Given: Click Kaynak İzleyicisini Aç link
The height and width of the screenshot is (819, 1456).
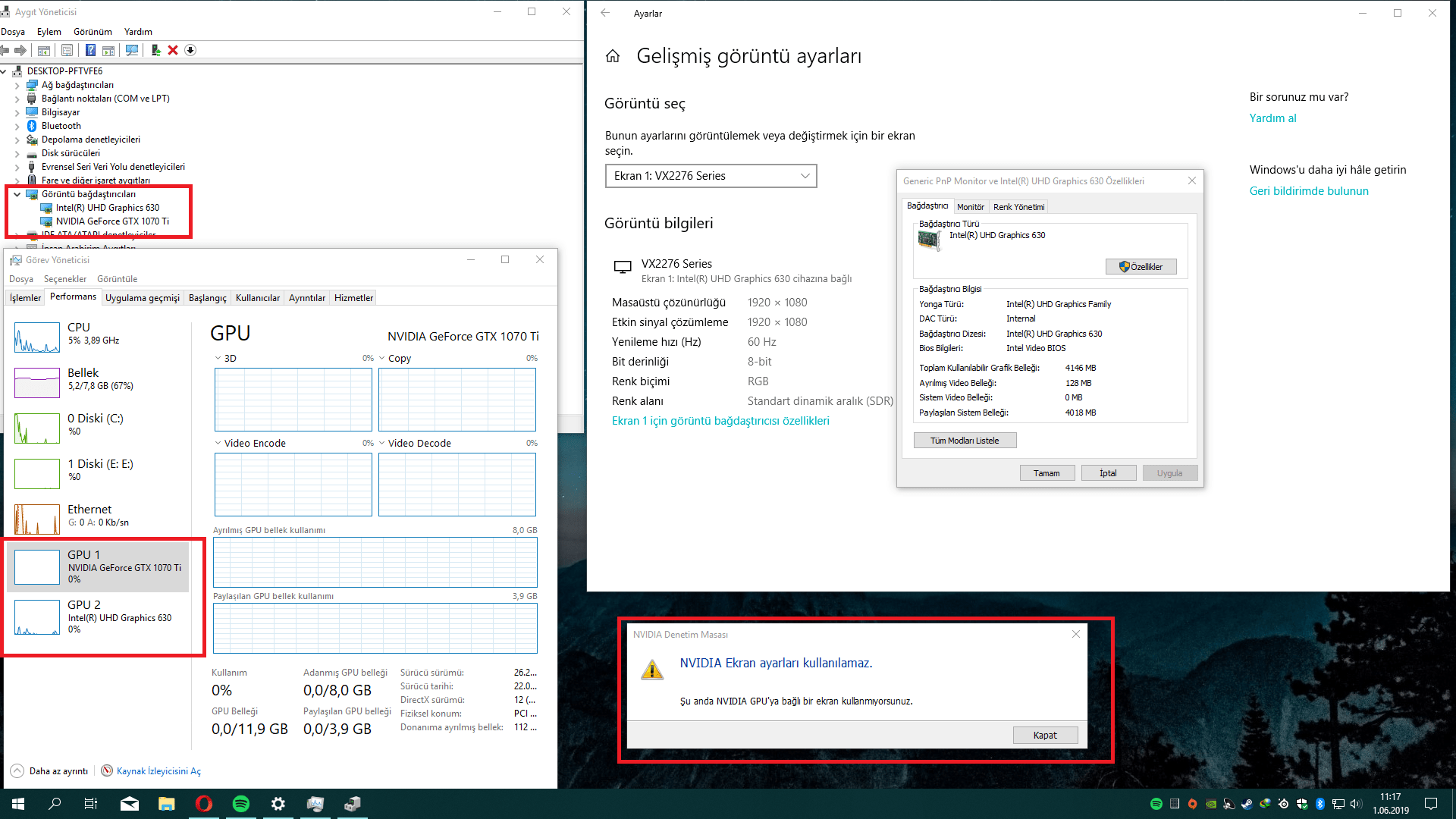Looking at the screenshot, I should (x=158, y=771).
